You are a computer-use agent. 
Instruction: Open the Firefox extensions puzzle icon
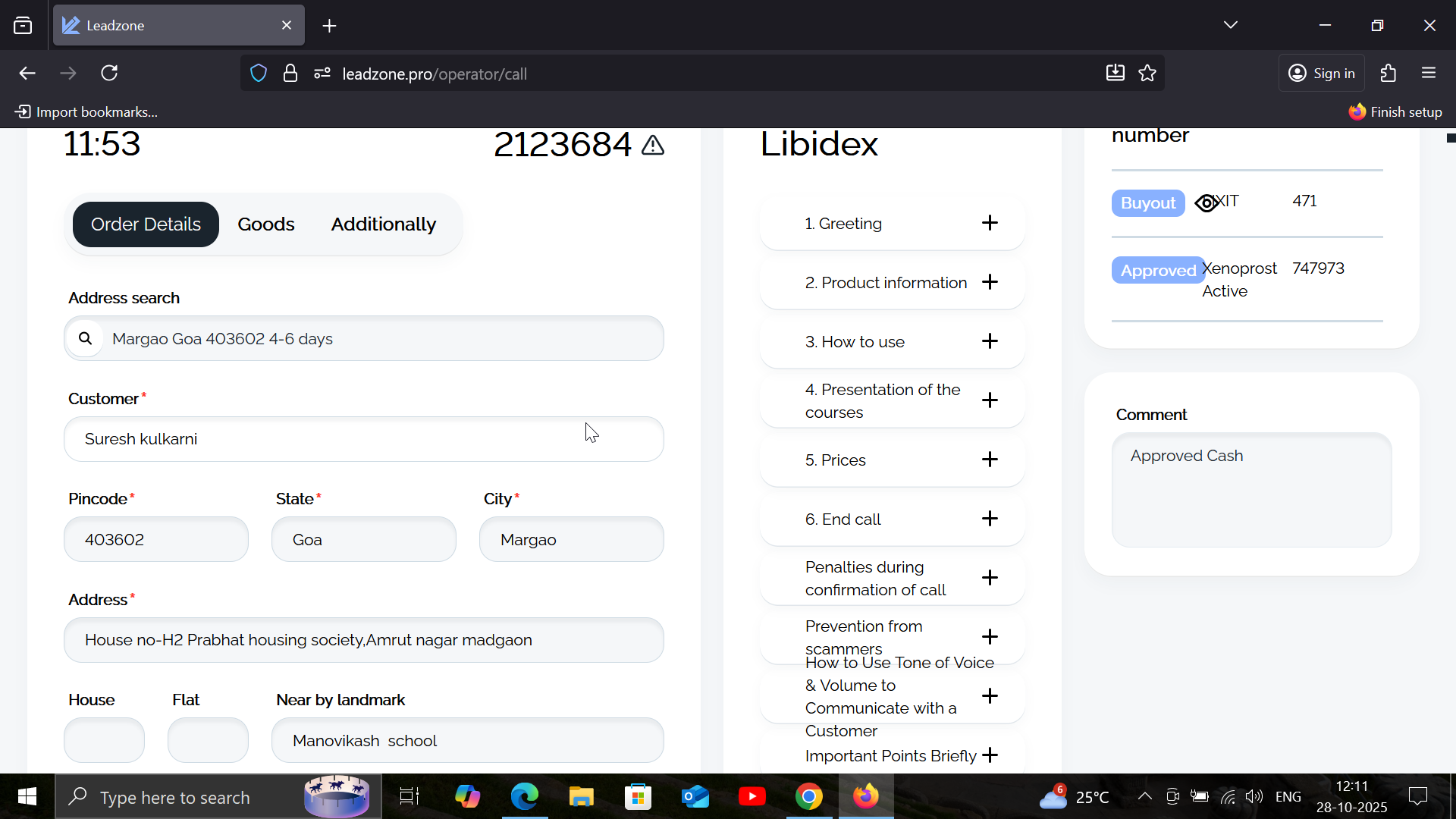coord(1389,74)
